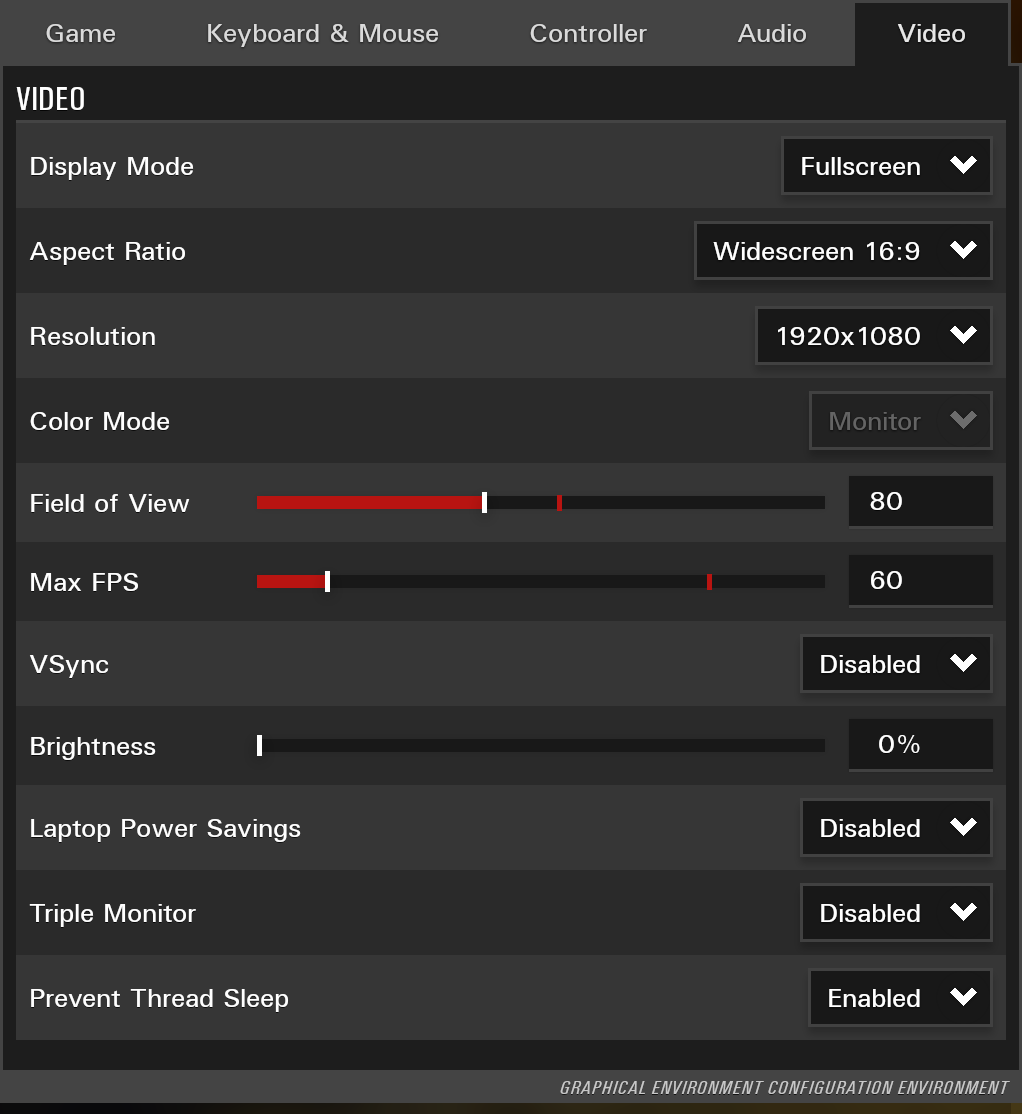Open the Audio settings tab

[x=772, y=34]
